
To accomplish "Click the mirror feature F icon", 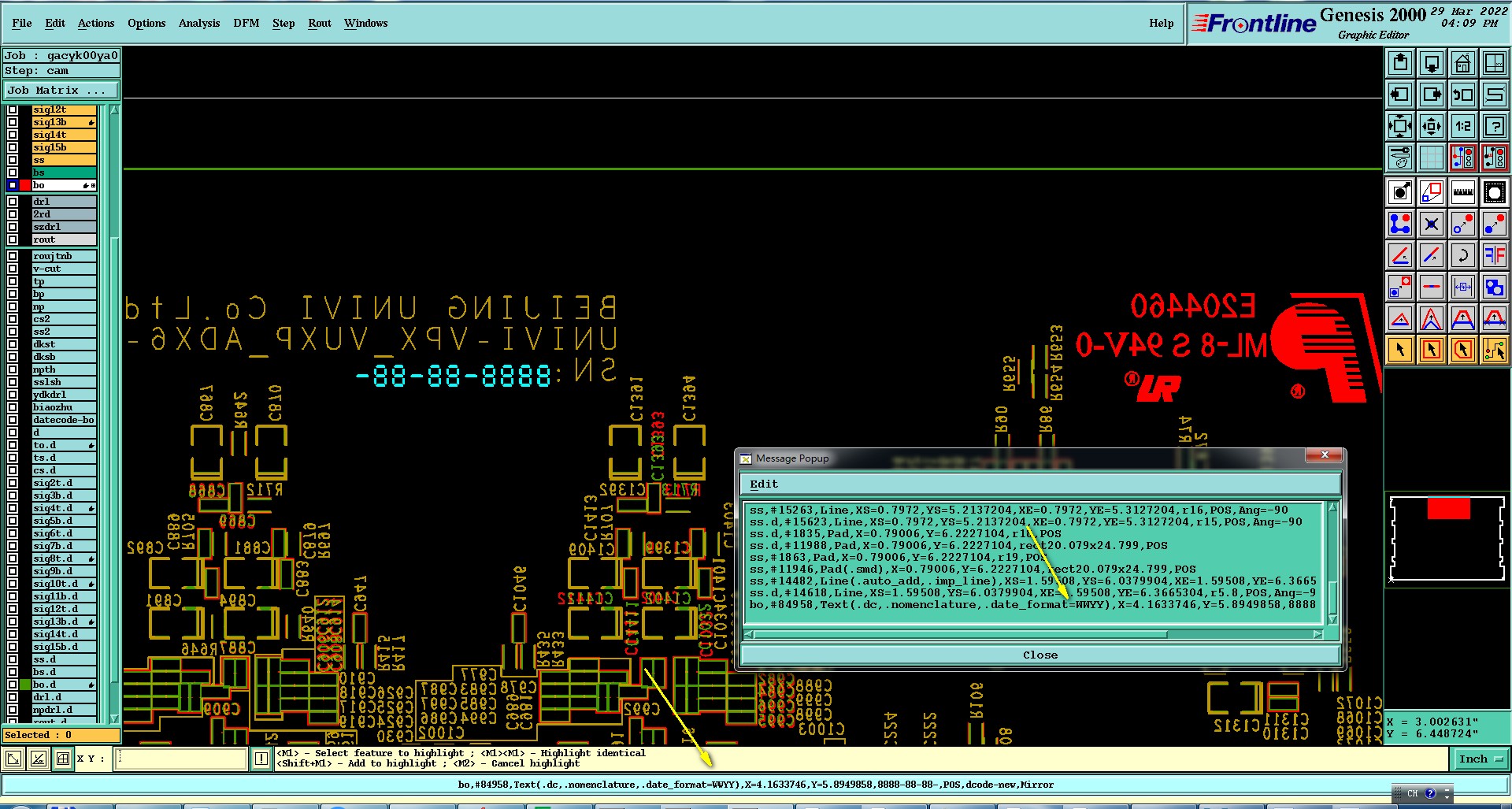I will coord(1494,256).
